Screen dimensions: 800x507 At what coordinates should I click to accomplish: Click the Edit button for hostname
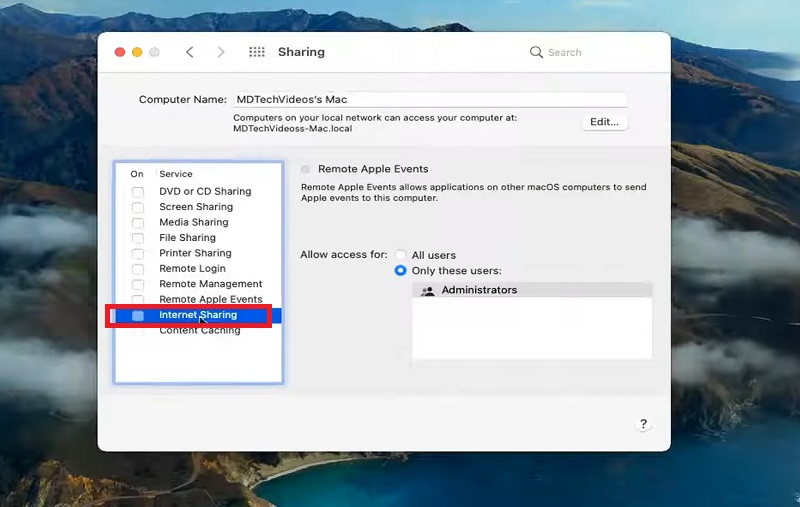pos(604,122)
